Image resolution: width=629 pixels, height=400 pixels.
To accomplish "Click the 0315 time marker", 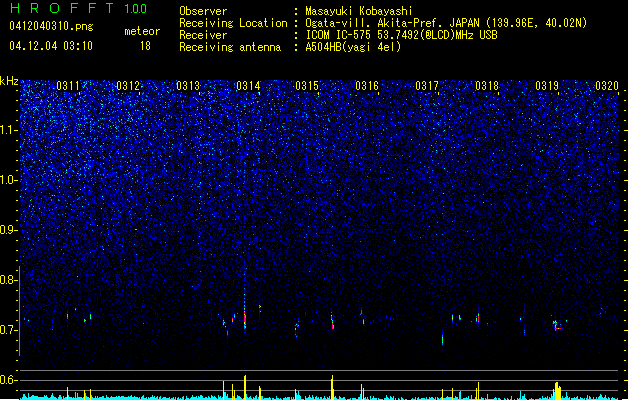I will (x=307, y=86).
